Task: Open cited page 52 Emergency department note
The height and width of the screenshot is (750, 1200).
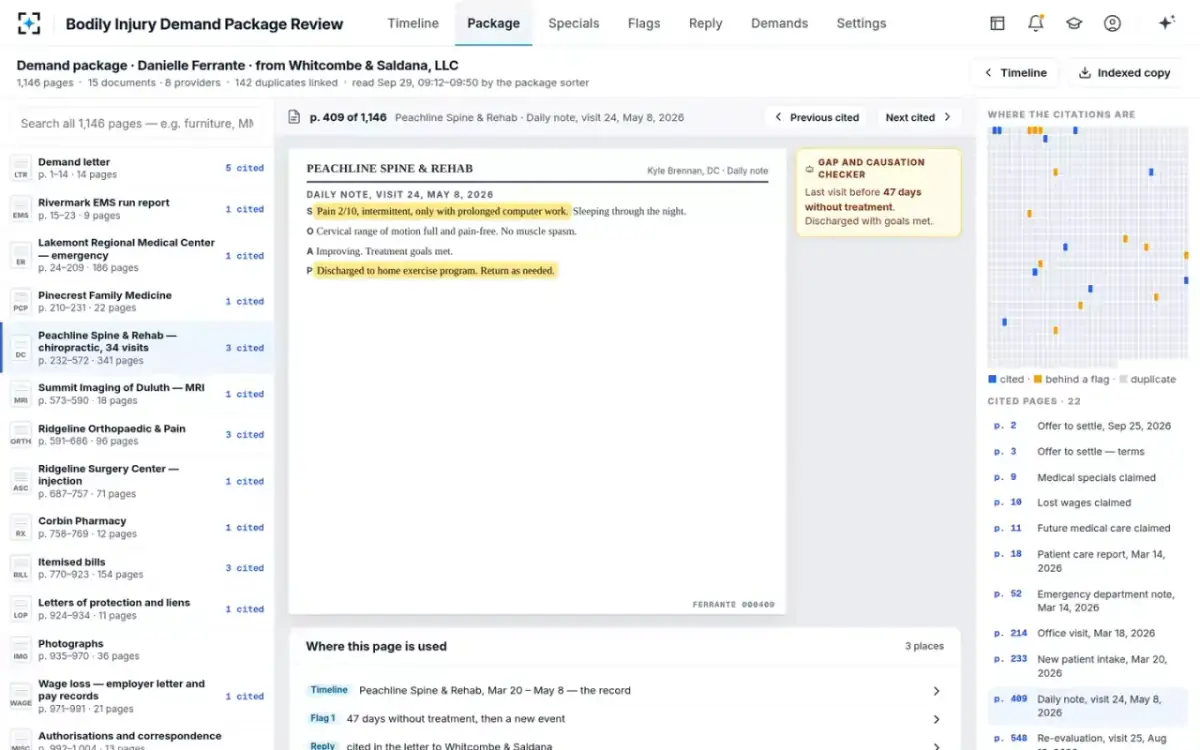Action: click(x=1087, y=601)
